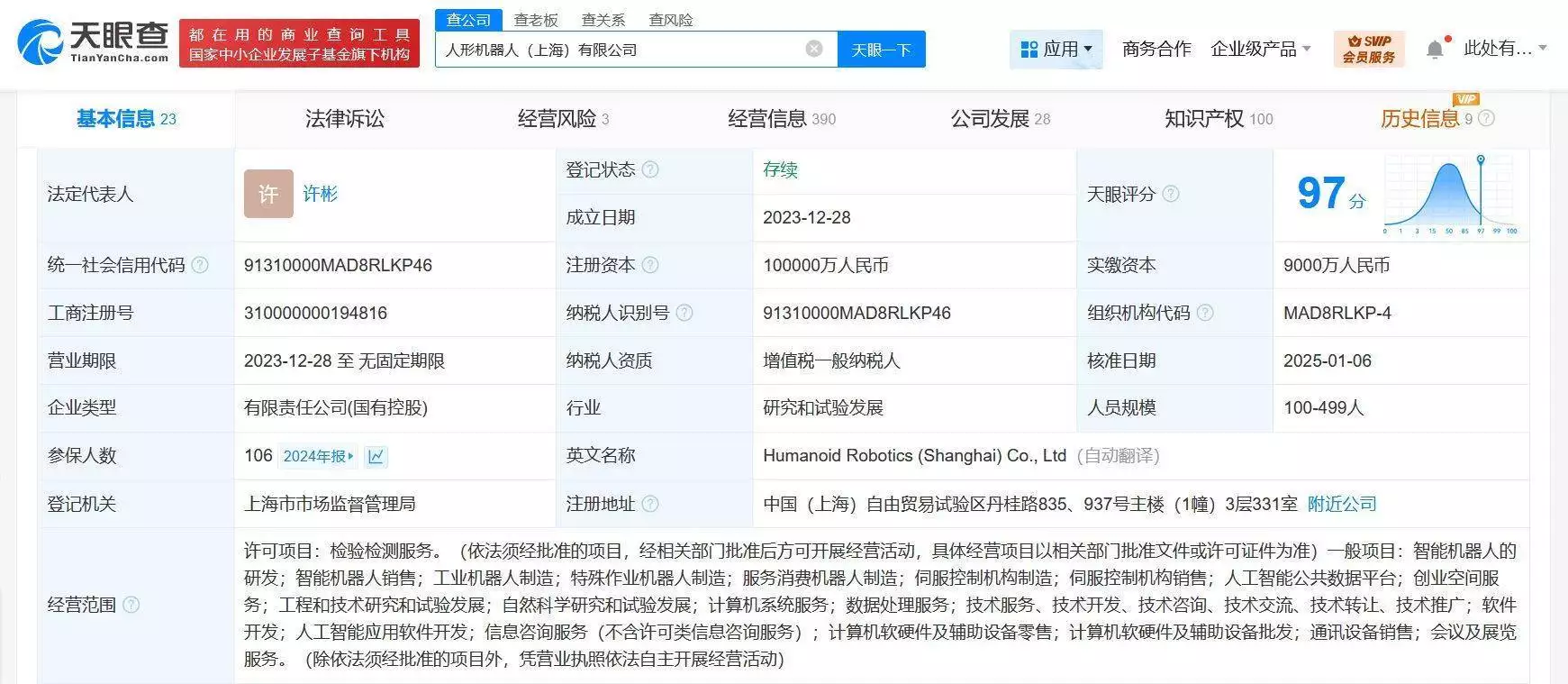Open help icon next to 登记状态
Image resolution: width=1568 pixels, height=684 pixels.
(x=650, y=169)
